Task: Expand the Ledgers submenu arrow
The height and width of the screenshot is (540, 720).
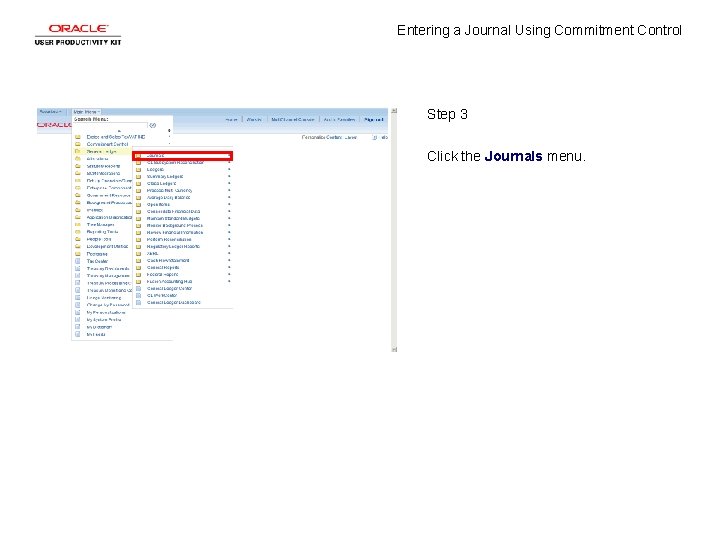Action: pos(229,169)
